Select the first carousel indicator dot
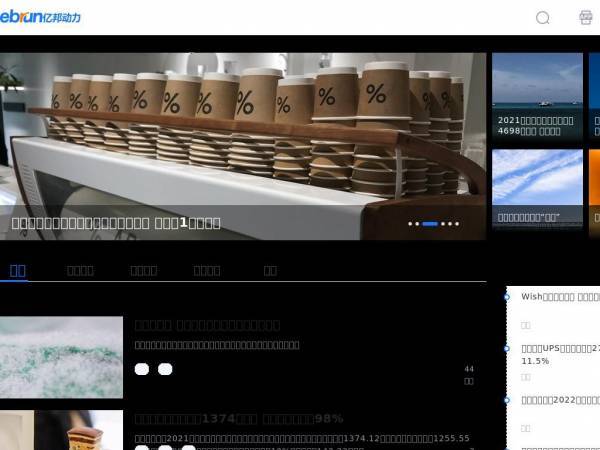The image size is (600, 450). [410, 224]
